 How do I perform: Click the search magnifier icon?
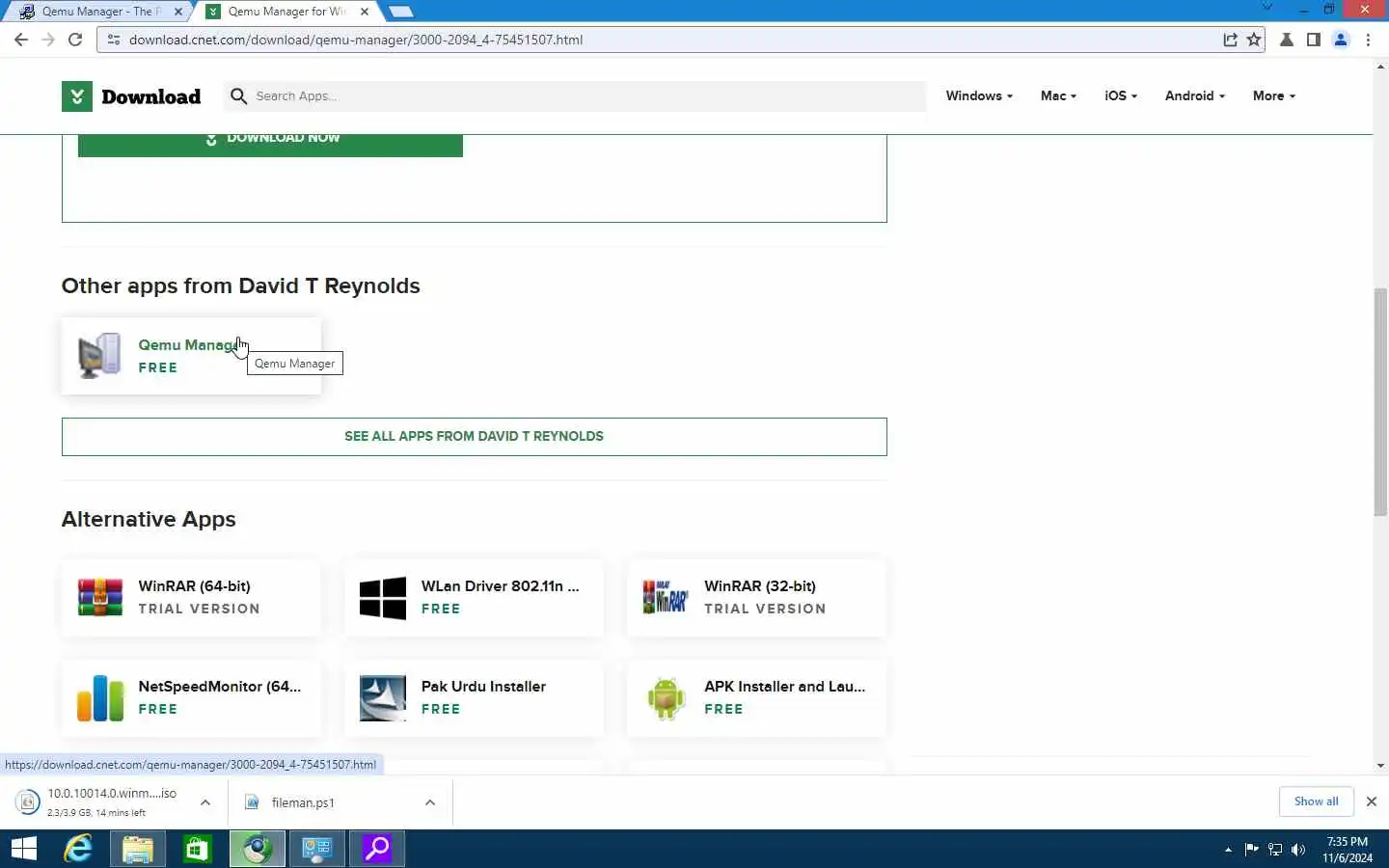point(239,95)
